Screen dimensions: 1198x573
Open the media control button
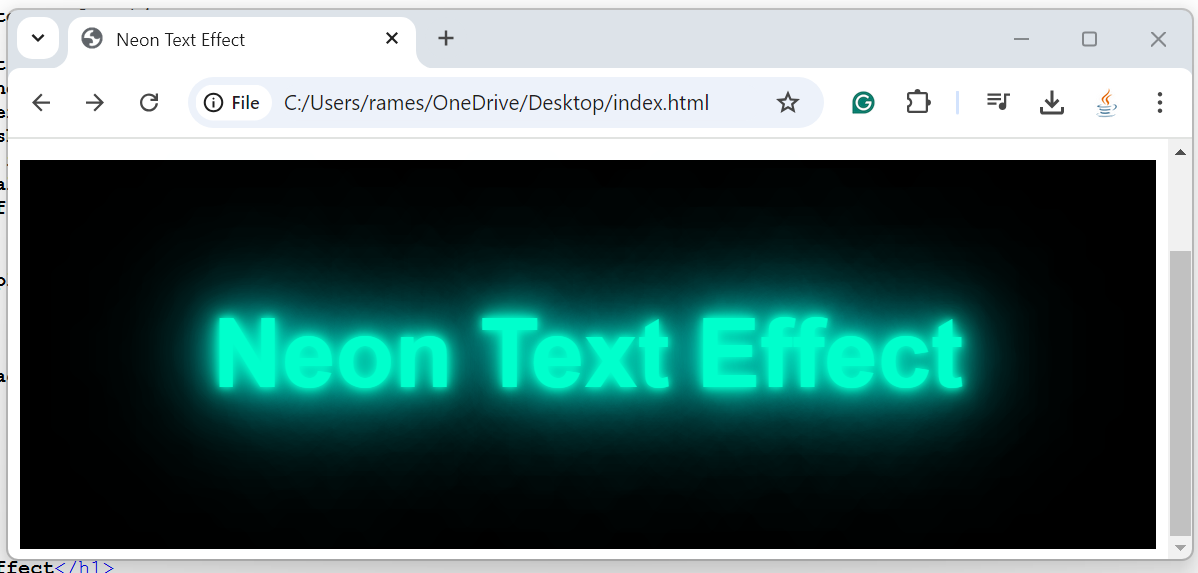tap(998, 102)
